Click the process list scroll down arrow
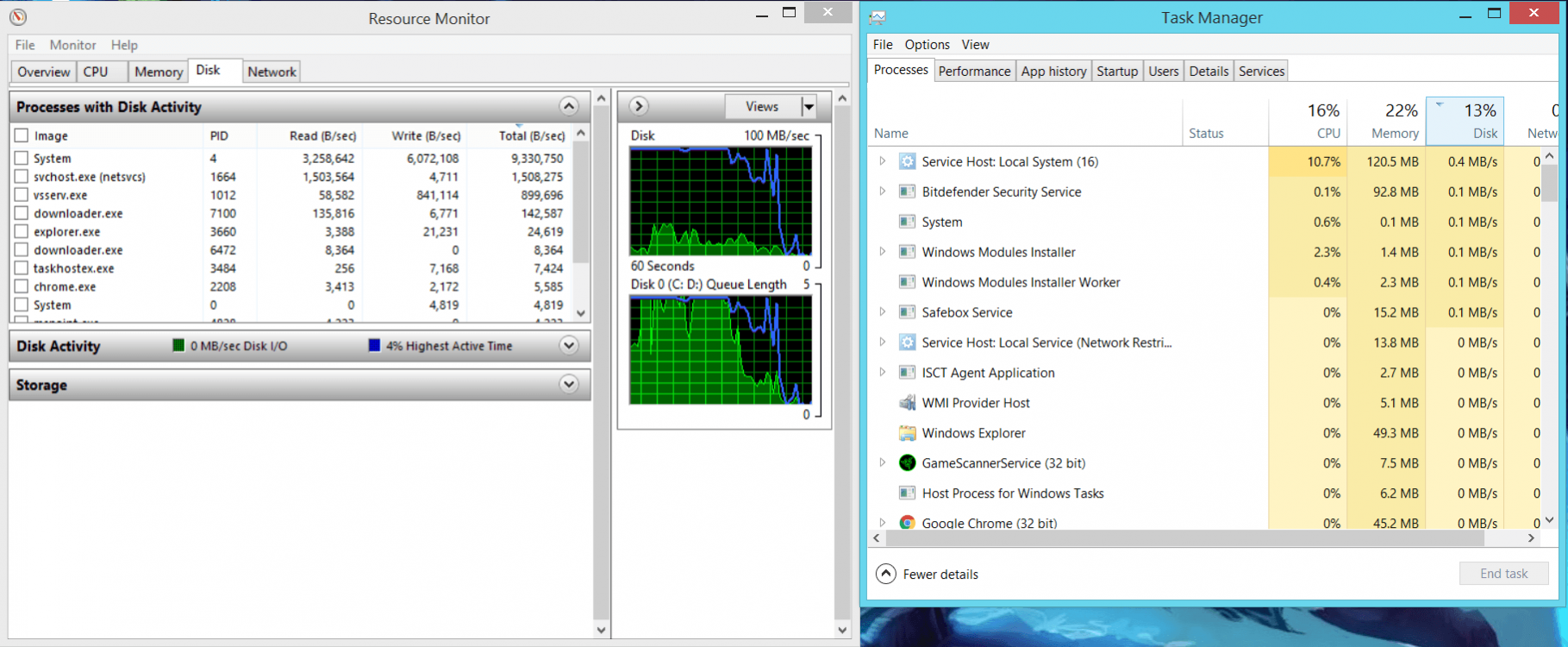This screenshot has width=1568, height=647. point(1549,520)
